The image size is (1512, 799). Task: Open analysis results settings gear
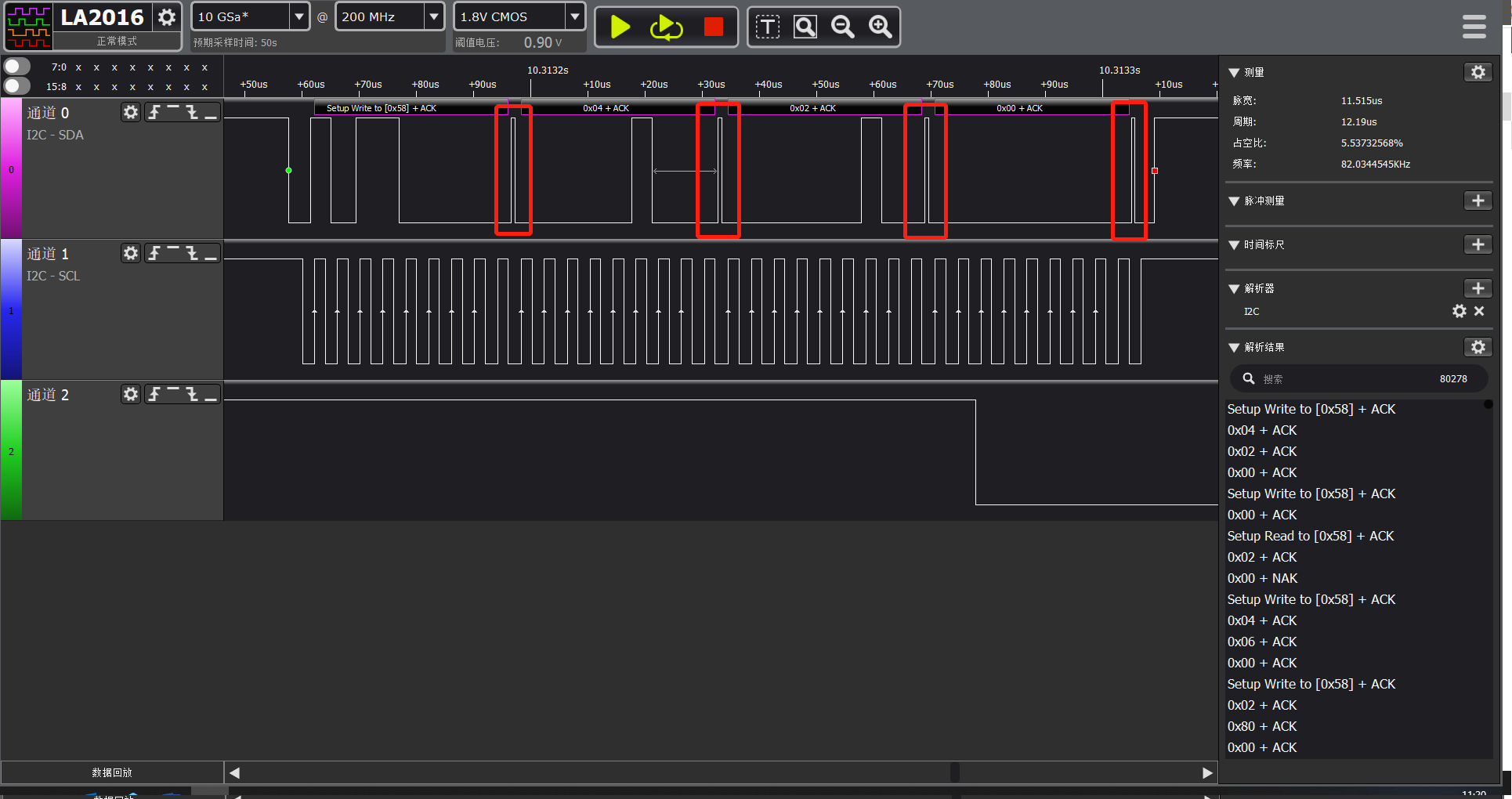click(x=1478, y=347)
